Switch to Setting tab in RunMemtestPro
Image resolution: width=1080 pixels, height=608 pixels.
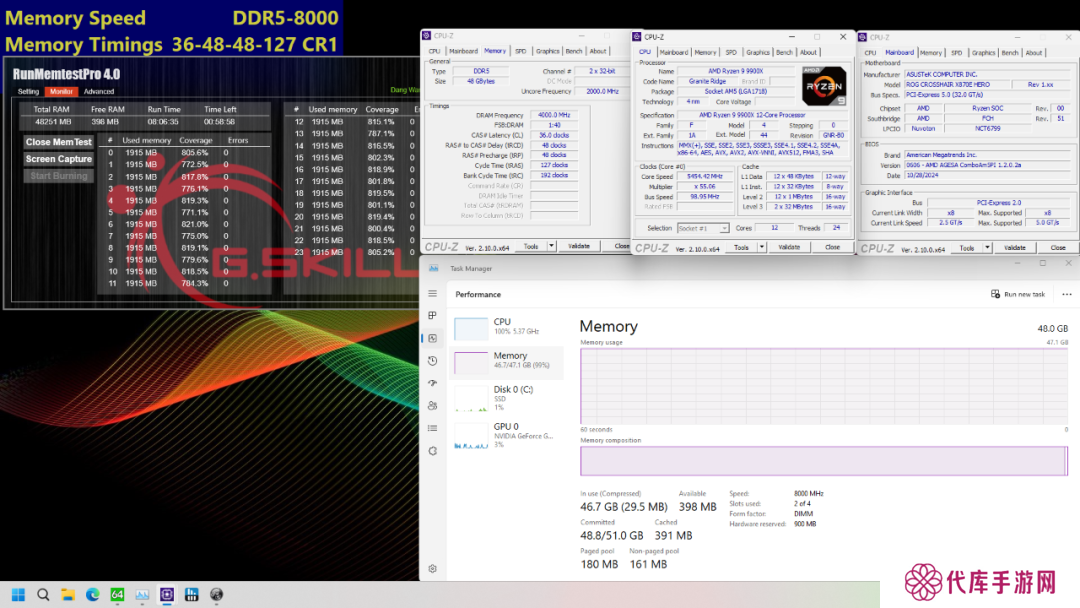[28, 91]
